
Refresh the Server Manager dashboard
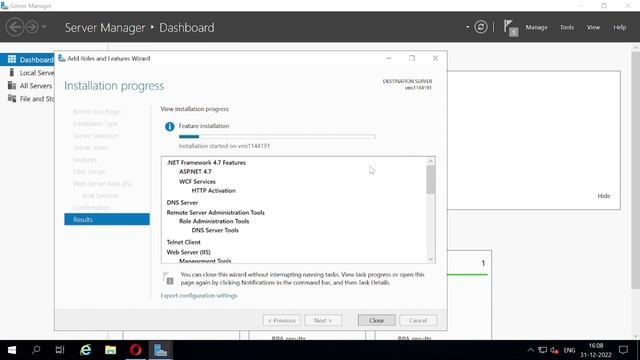point(481,27)
